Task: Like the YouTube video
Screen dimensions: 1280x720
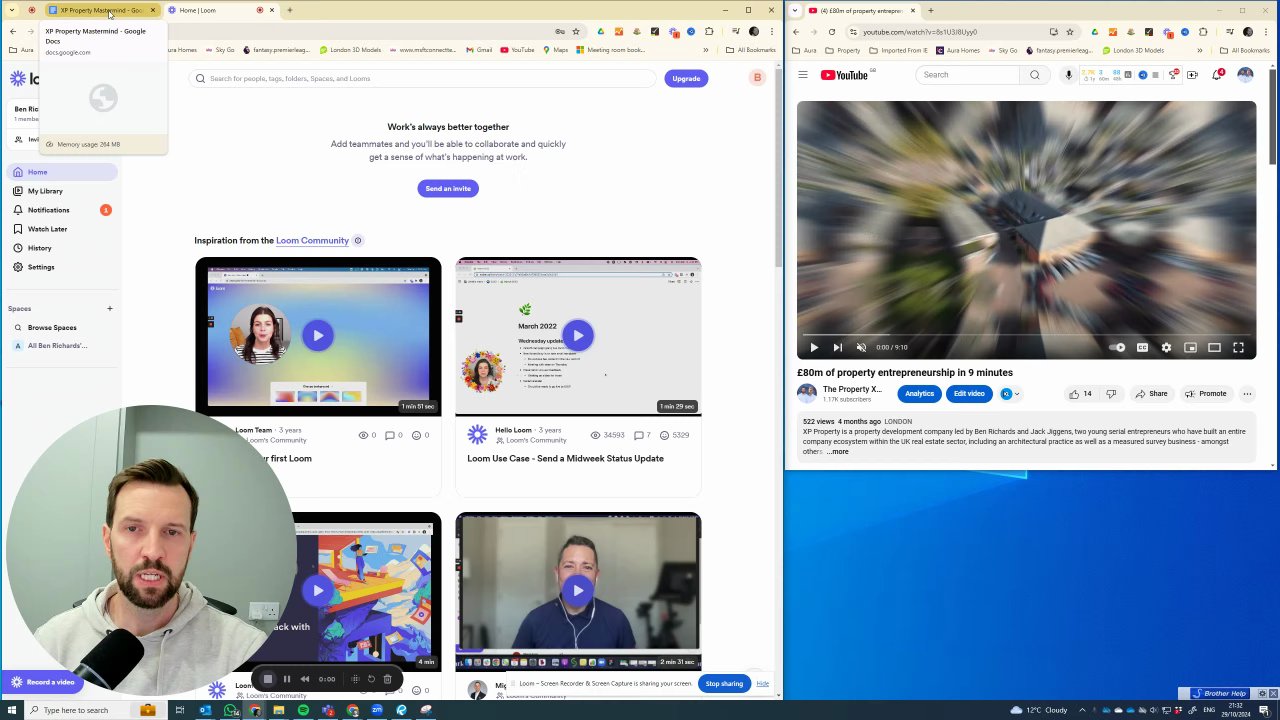Action: [1080, 394]
